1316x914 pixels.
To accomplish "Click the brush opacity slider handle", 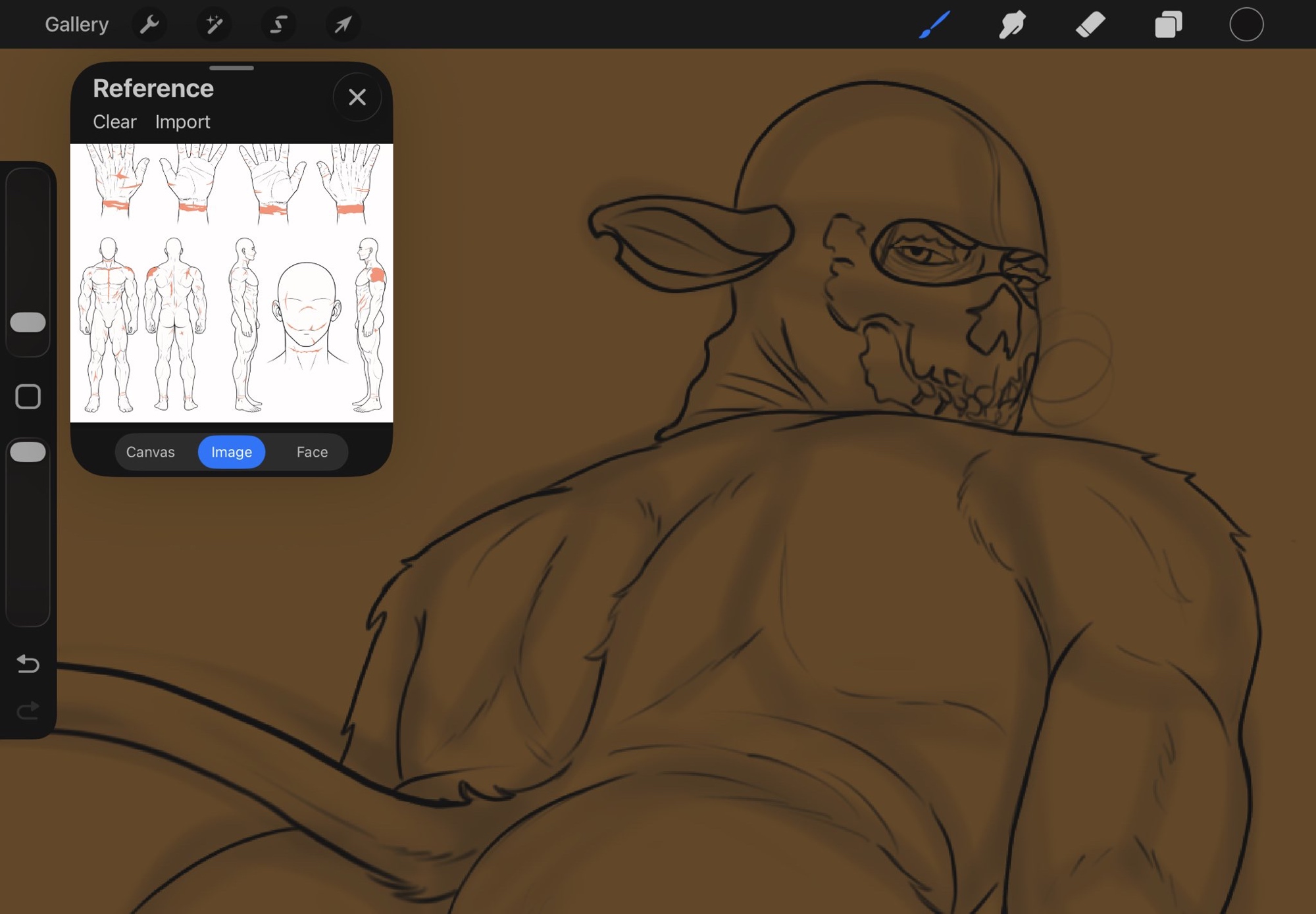I will tap(28, 452).
